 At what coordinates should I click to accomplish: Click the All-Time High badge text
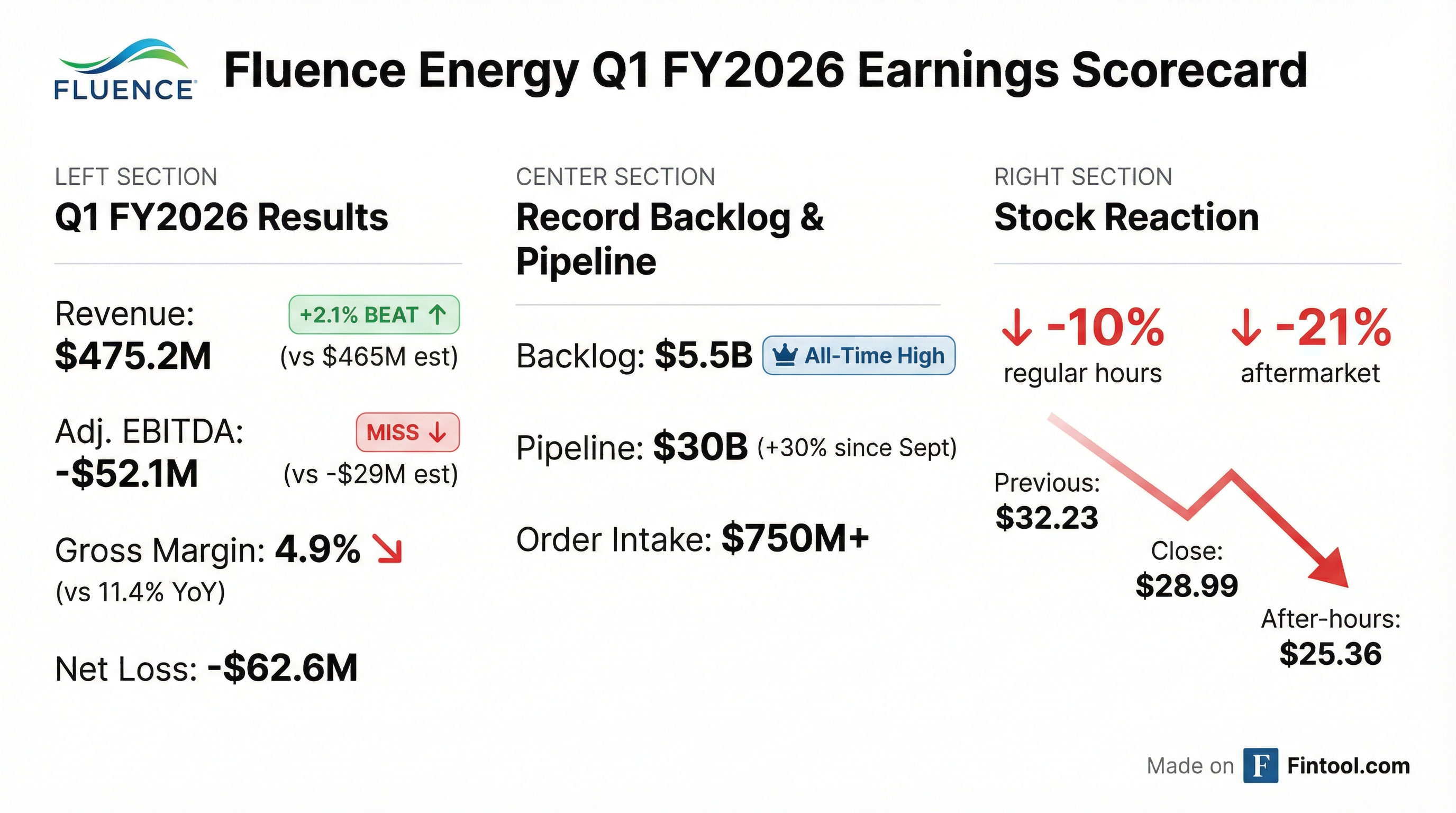click(874, 356)
